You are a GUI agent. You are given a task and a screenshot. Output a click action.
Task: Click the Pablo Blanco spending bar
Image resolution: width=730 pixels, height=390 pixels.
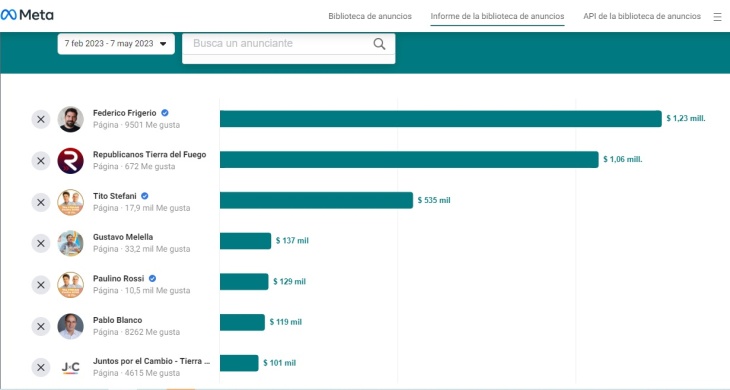(x=242, y=322)
